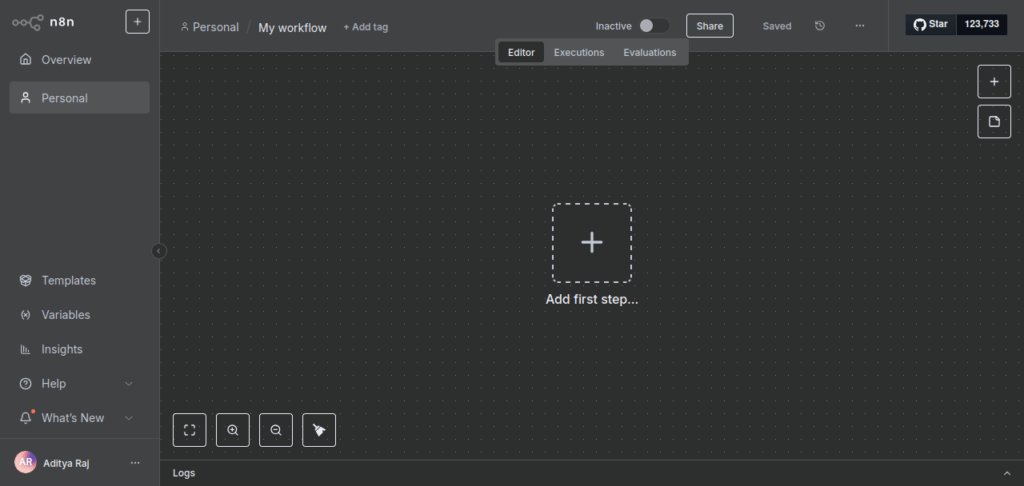The height and width of the screenshot is (486, 1024).
Task: Zoom out on the canvas
Action: click(275, 430)
